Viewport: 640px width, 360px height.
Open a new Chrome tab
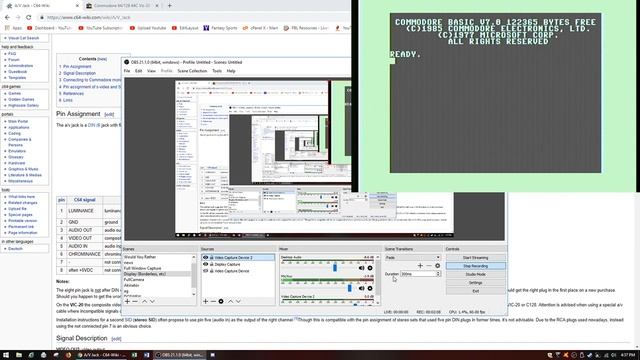[169, 6]
